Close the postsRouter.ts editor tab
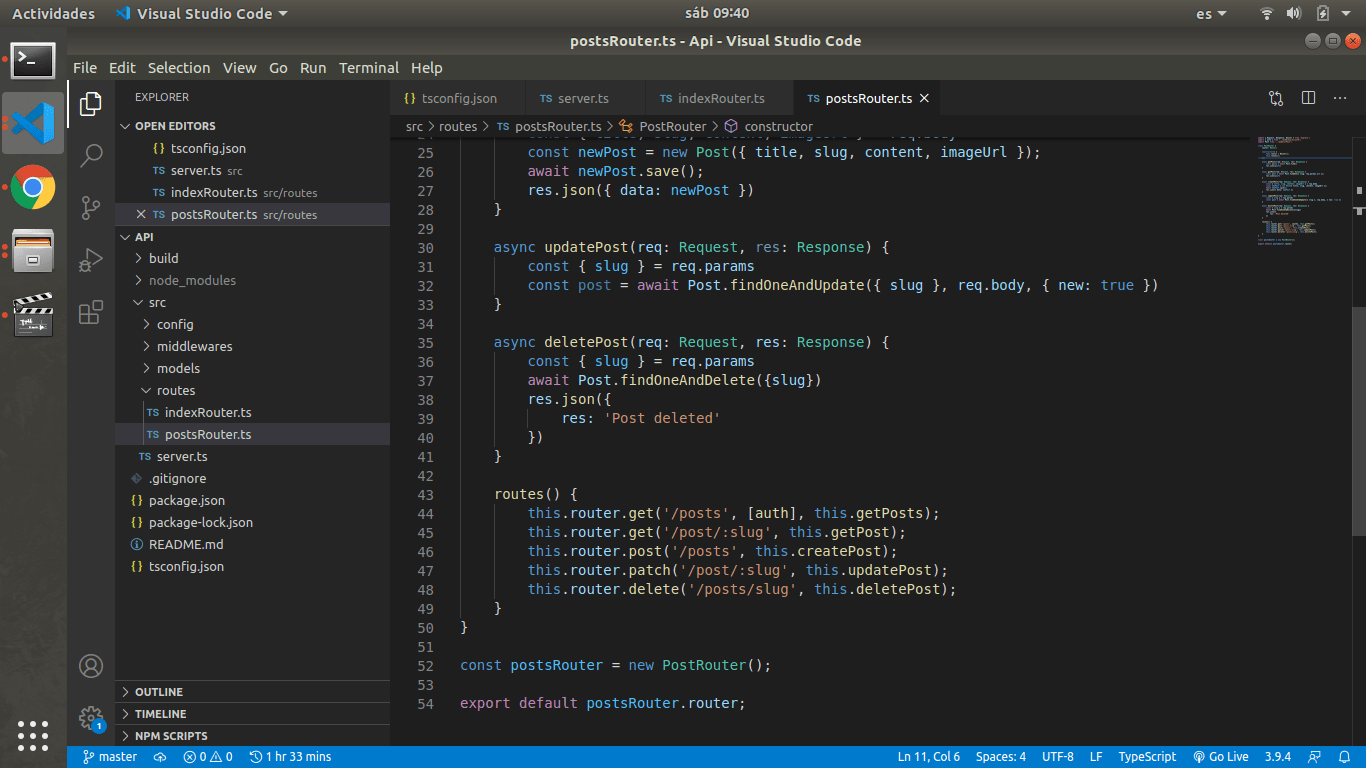This screenshot has height=768, width=1366. (924, 98)
